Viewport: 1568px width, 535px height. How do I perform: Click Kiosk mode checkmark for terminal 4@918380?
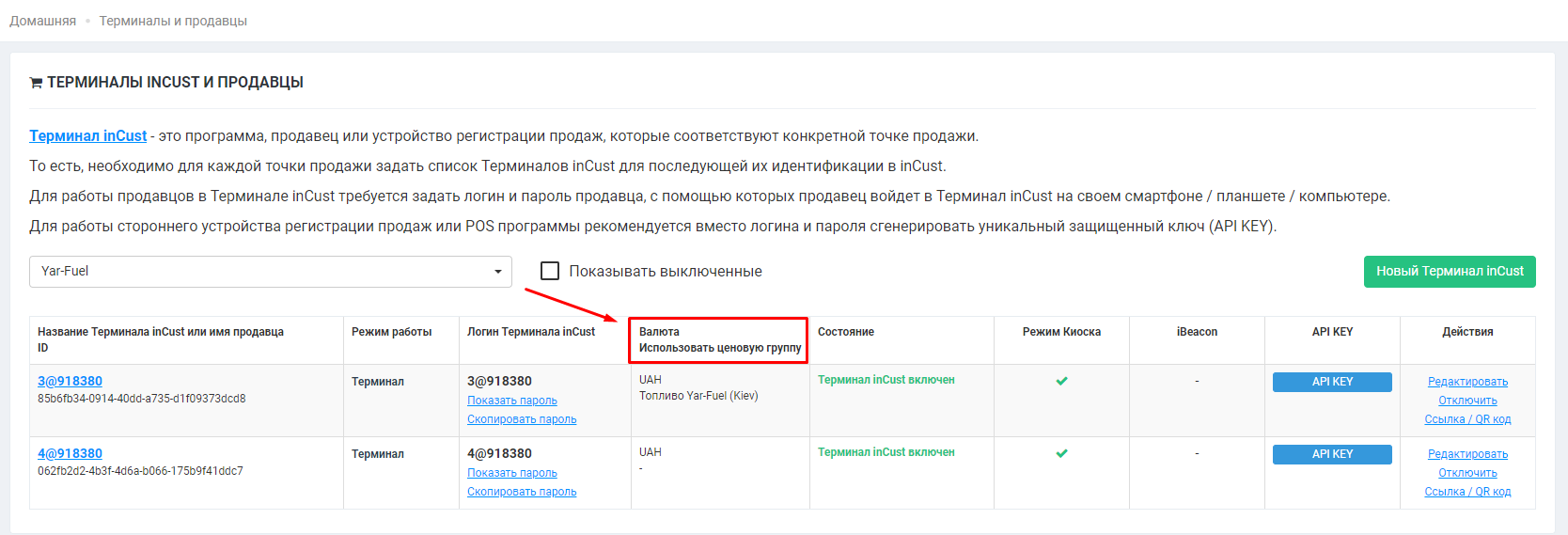[1061, 453]
